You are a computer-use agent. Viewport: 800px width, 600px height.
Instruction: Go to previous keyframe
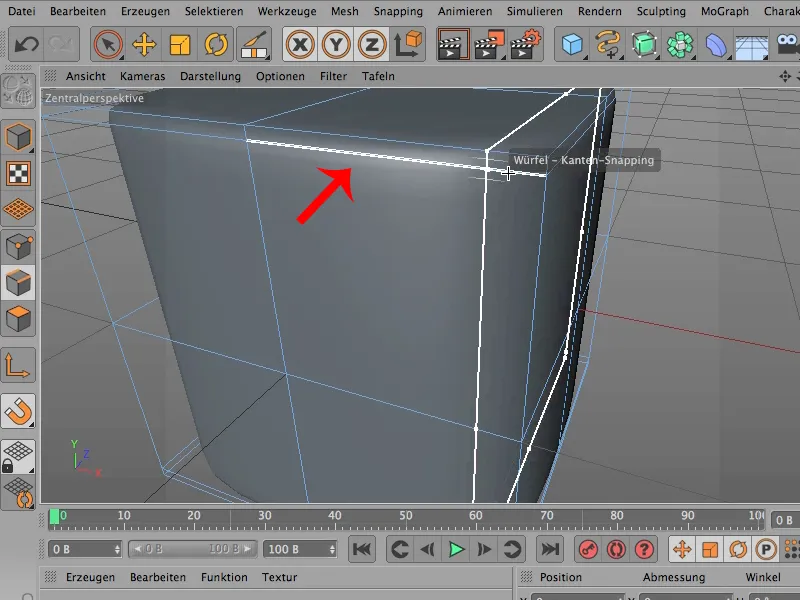tap(399, 549)
